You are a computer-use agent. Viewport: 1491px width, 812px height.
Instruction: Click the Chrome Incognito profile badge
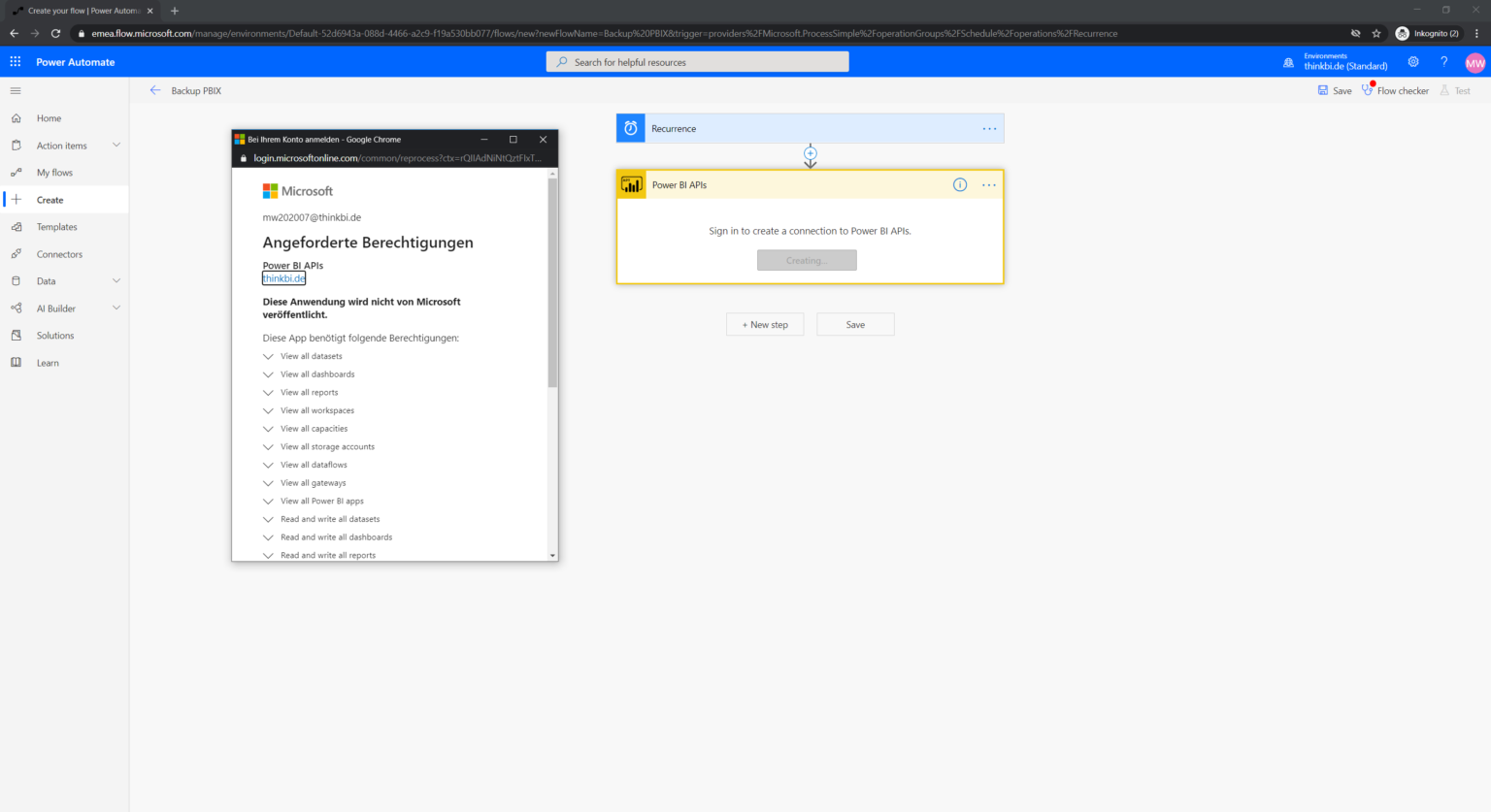click(1428, 32)
